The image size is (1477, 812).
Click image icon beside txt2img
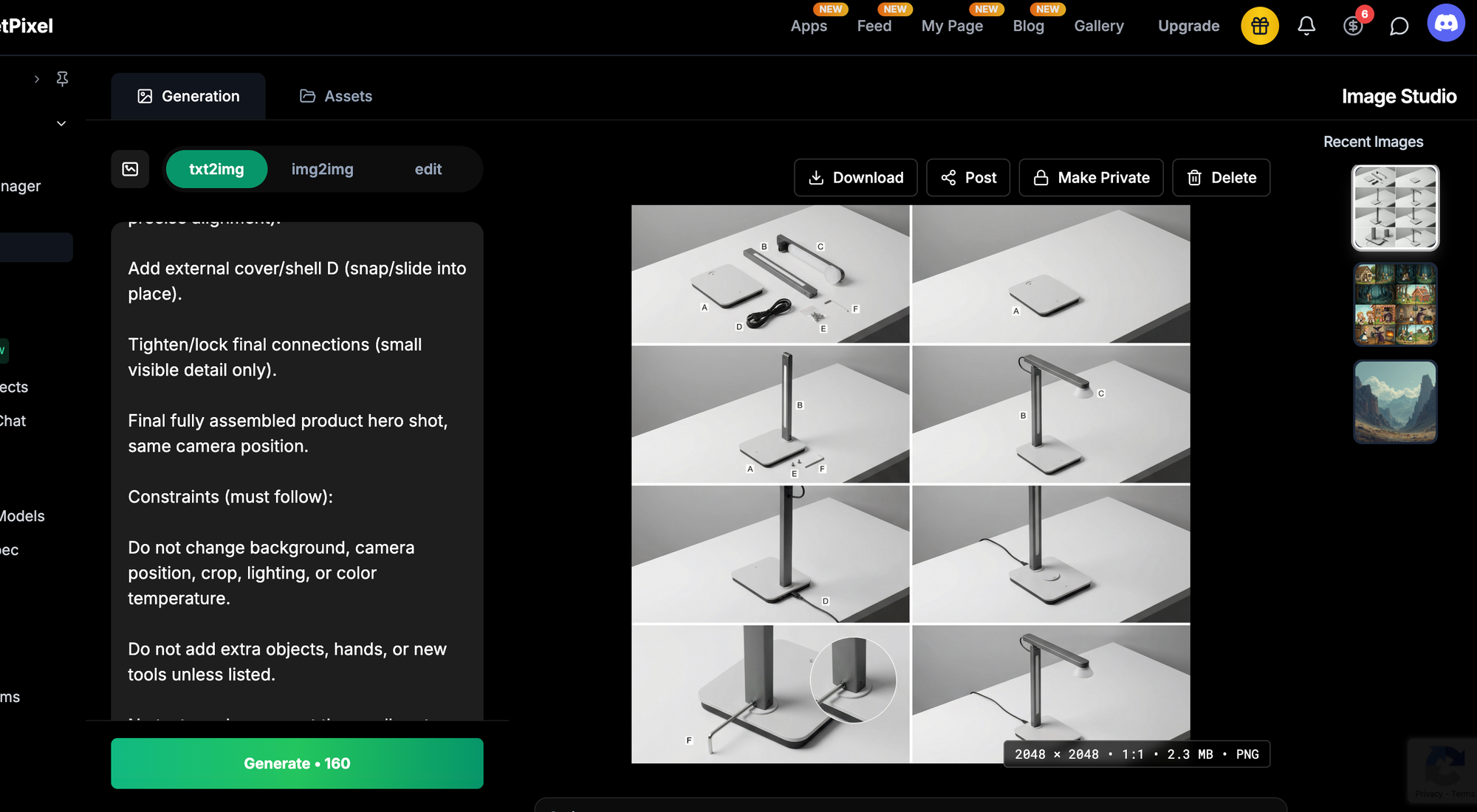coord(130,169)
